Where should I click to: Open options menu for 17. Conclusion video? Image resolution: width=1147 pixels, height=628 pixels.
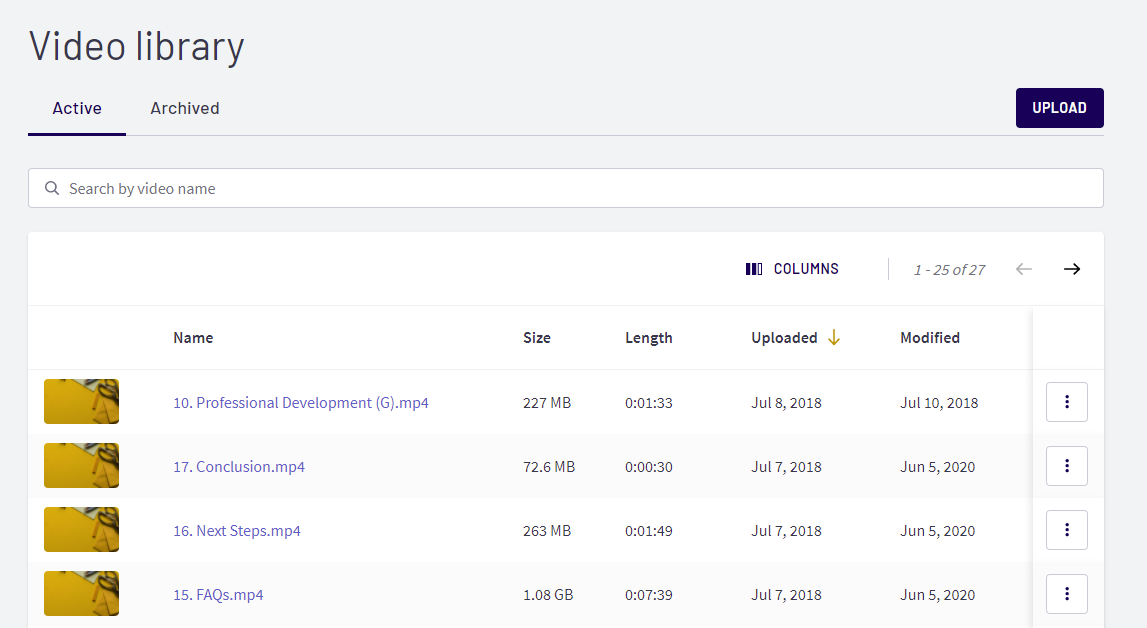(1067, 466)
